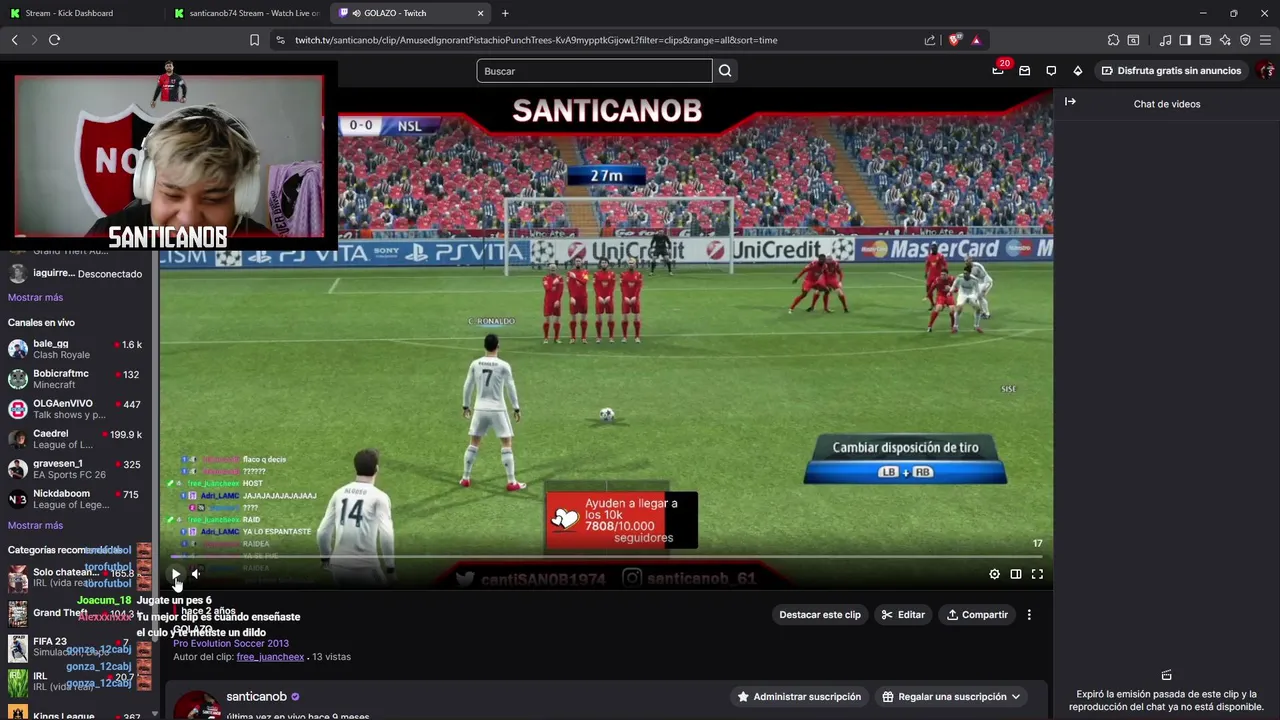
Task: Click the Editar clip button
Action: click(x=903, y=615)
